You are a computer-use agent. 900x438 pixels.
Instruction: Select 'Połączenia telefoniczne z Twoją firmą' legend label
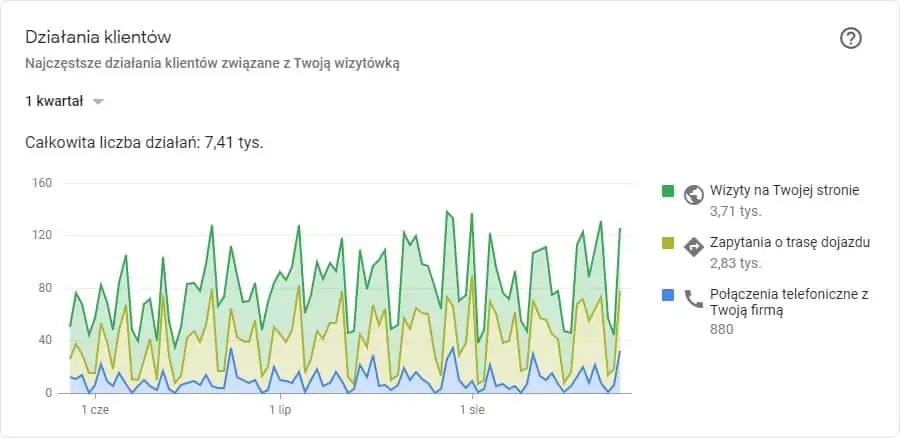[789, 303]
